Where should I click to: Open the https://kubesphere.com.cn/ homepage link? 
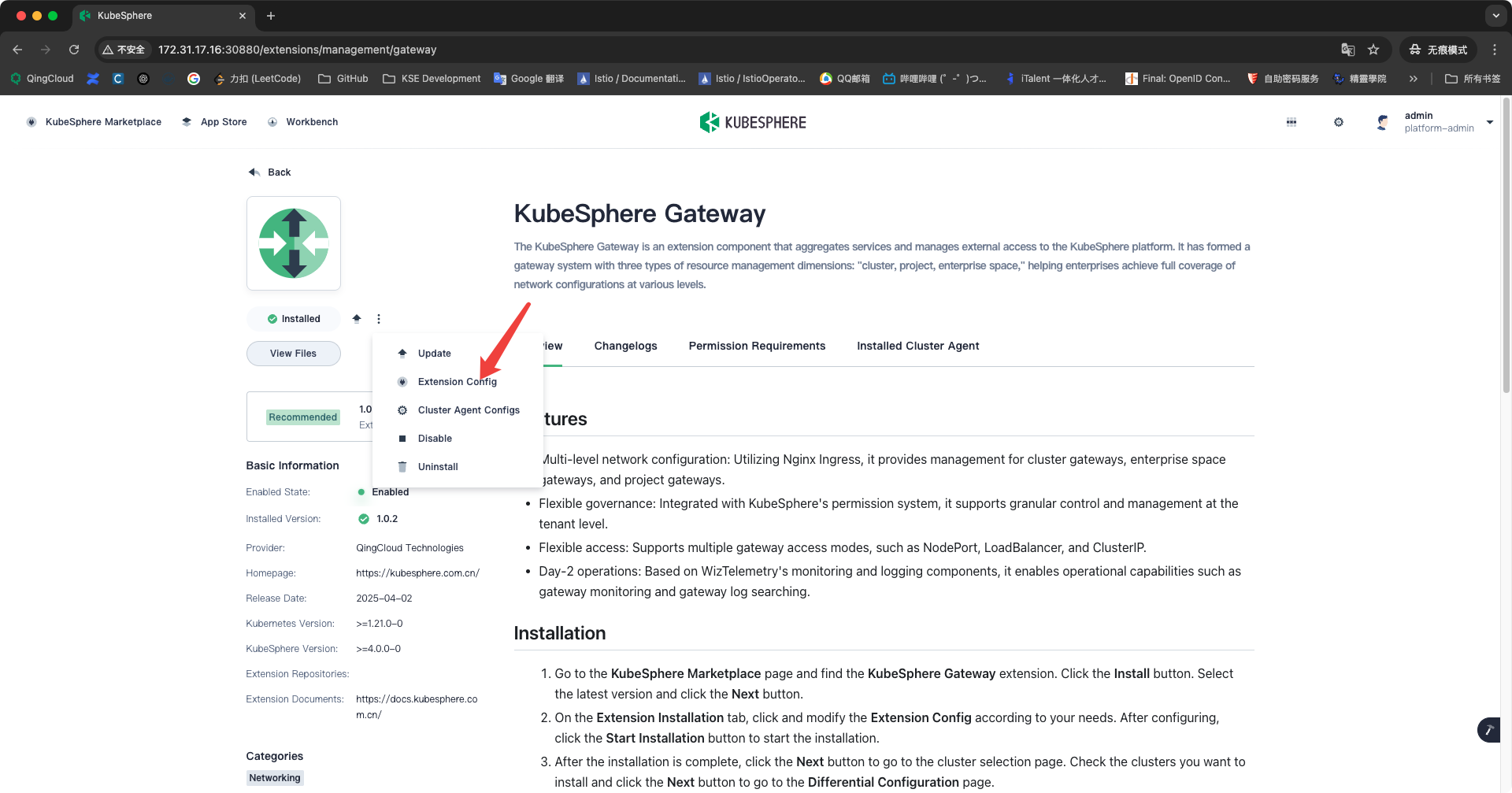click(417, 573)
